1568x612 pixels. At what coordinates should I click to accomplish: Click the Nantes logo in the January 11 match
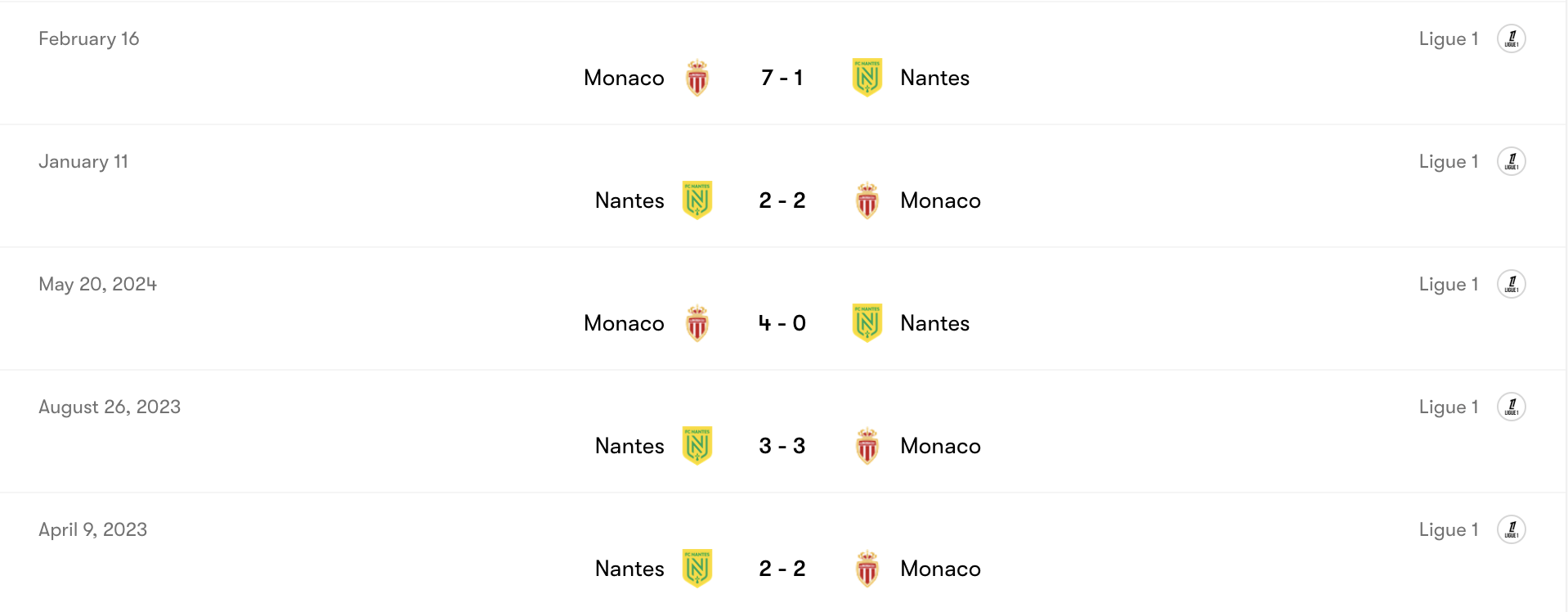[697, 200]
